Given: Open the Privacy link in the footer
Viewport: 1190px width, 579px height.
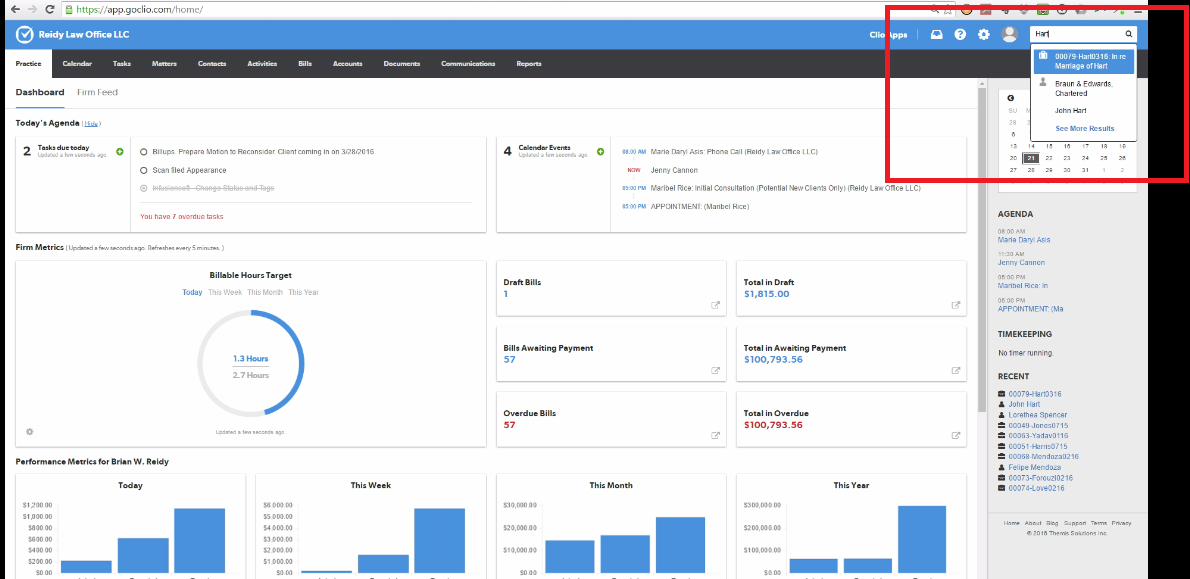Looking at the screenshot, I should [1121, 522].
